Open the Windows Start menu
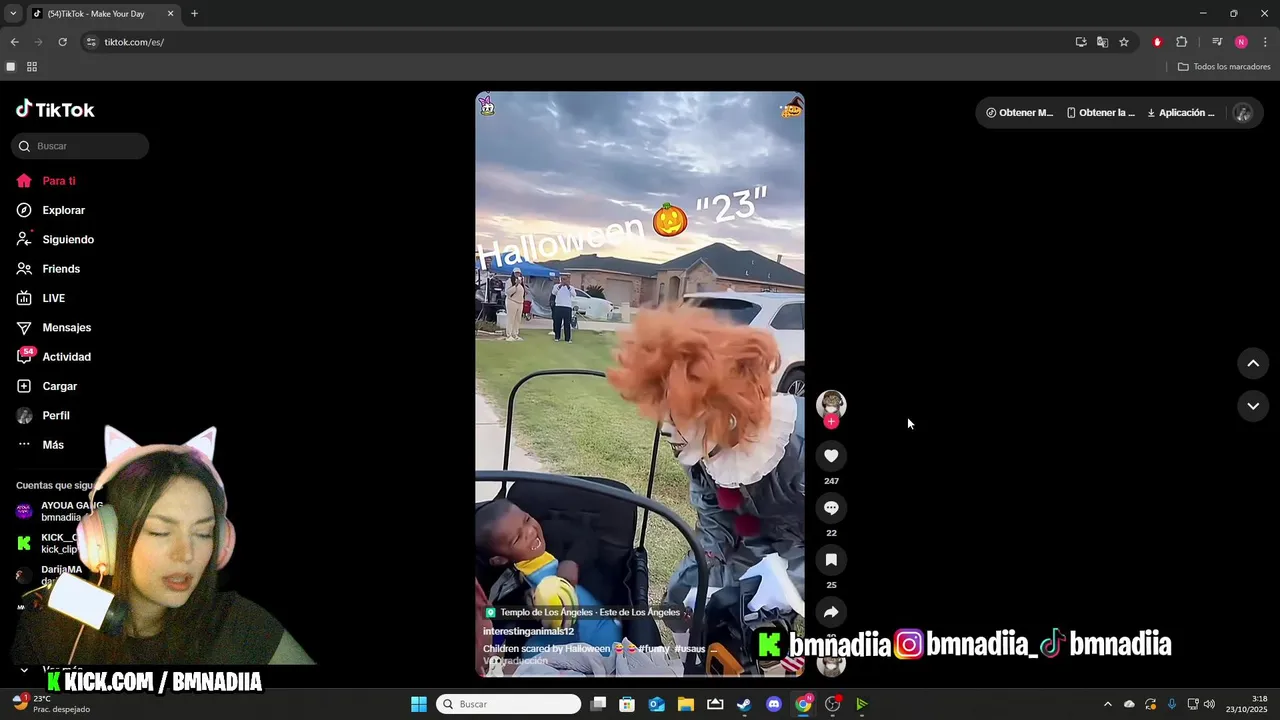This screenshot has height=720, width=1280. coord(419,704)
